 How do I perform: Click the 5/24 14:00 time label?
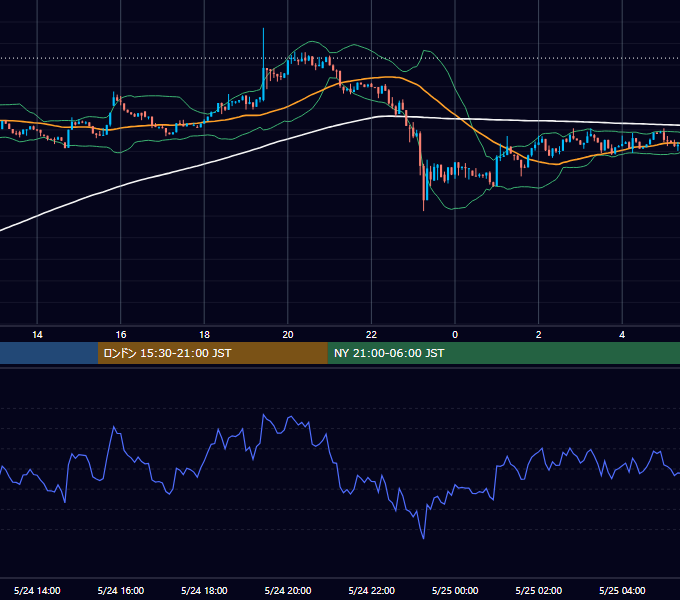pyautogui.click(x=37, y=590)
